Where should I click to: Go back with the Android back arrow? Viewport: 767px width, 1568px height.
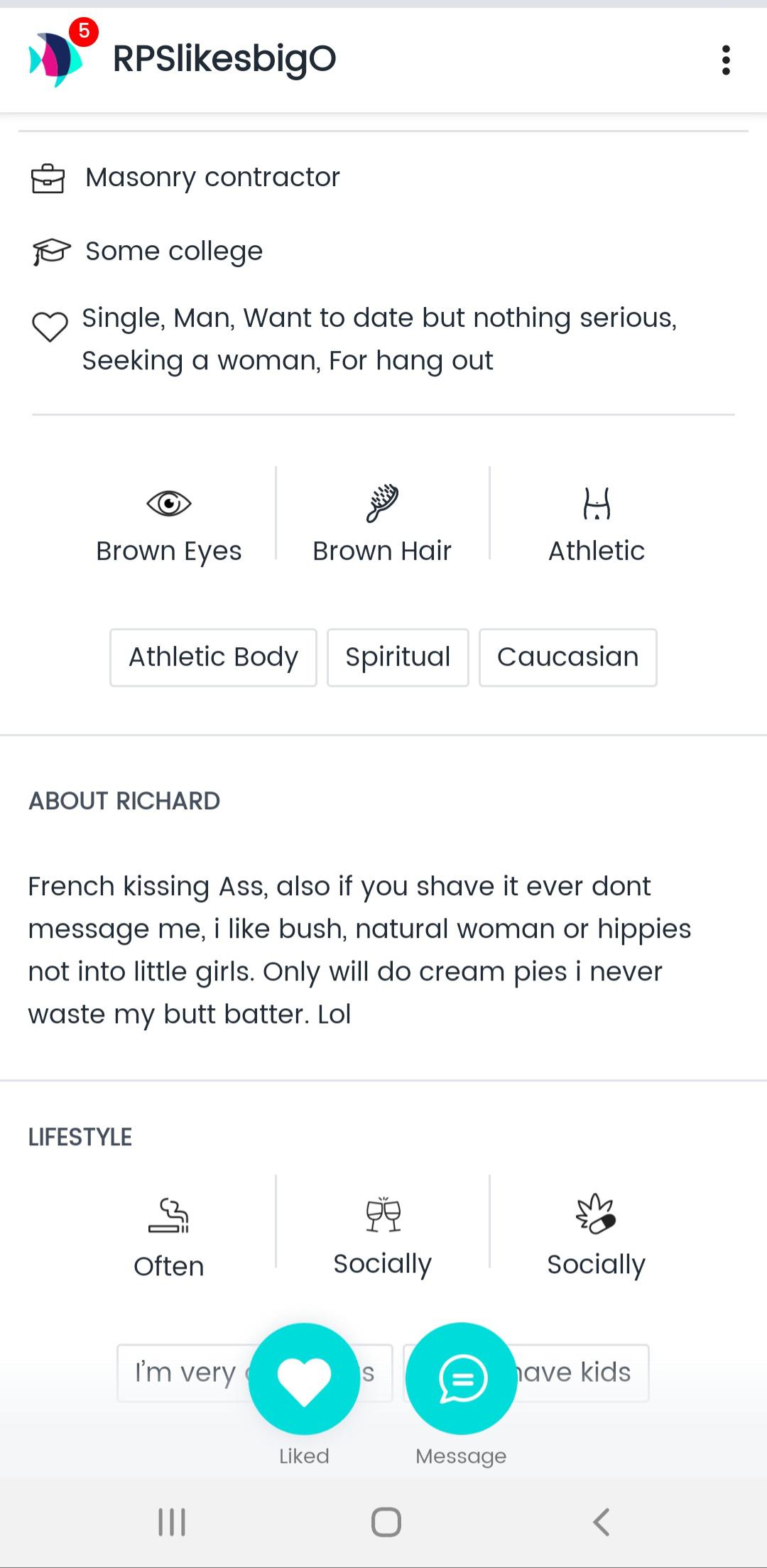[x=601, y=1522]
